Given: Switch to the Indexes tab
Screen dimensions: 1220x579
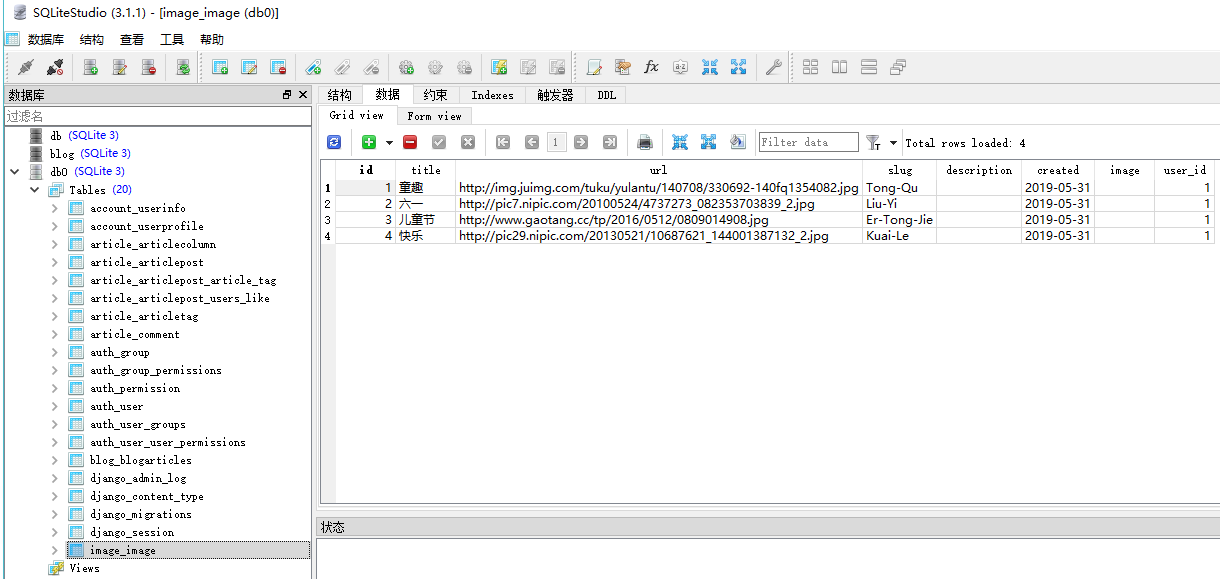Looking at the screenshot, I should tap(492, 95).
